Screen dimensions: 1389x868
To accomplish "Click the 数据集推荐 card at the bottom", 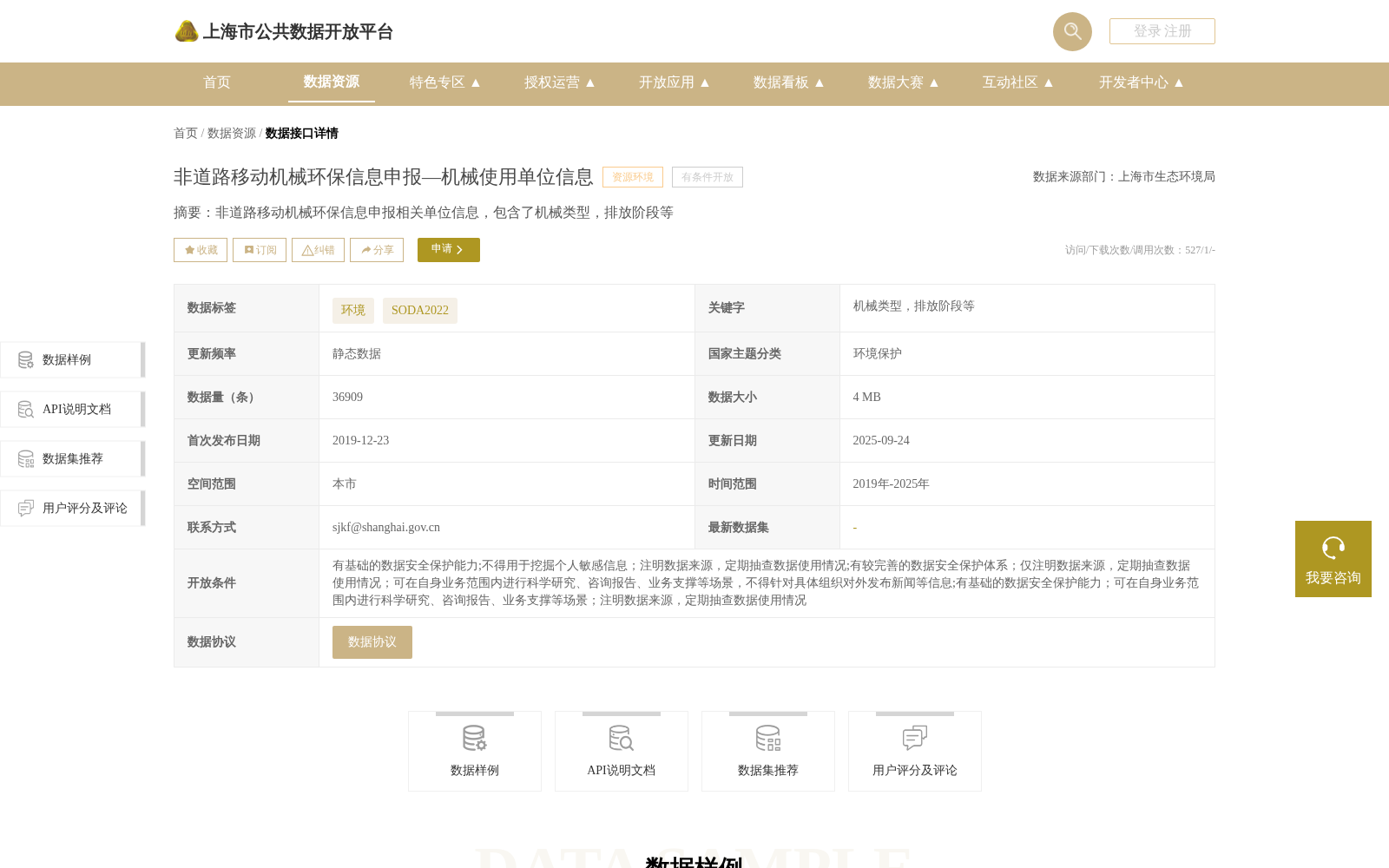I will pyautogui.click(x=768, y=752).
